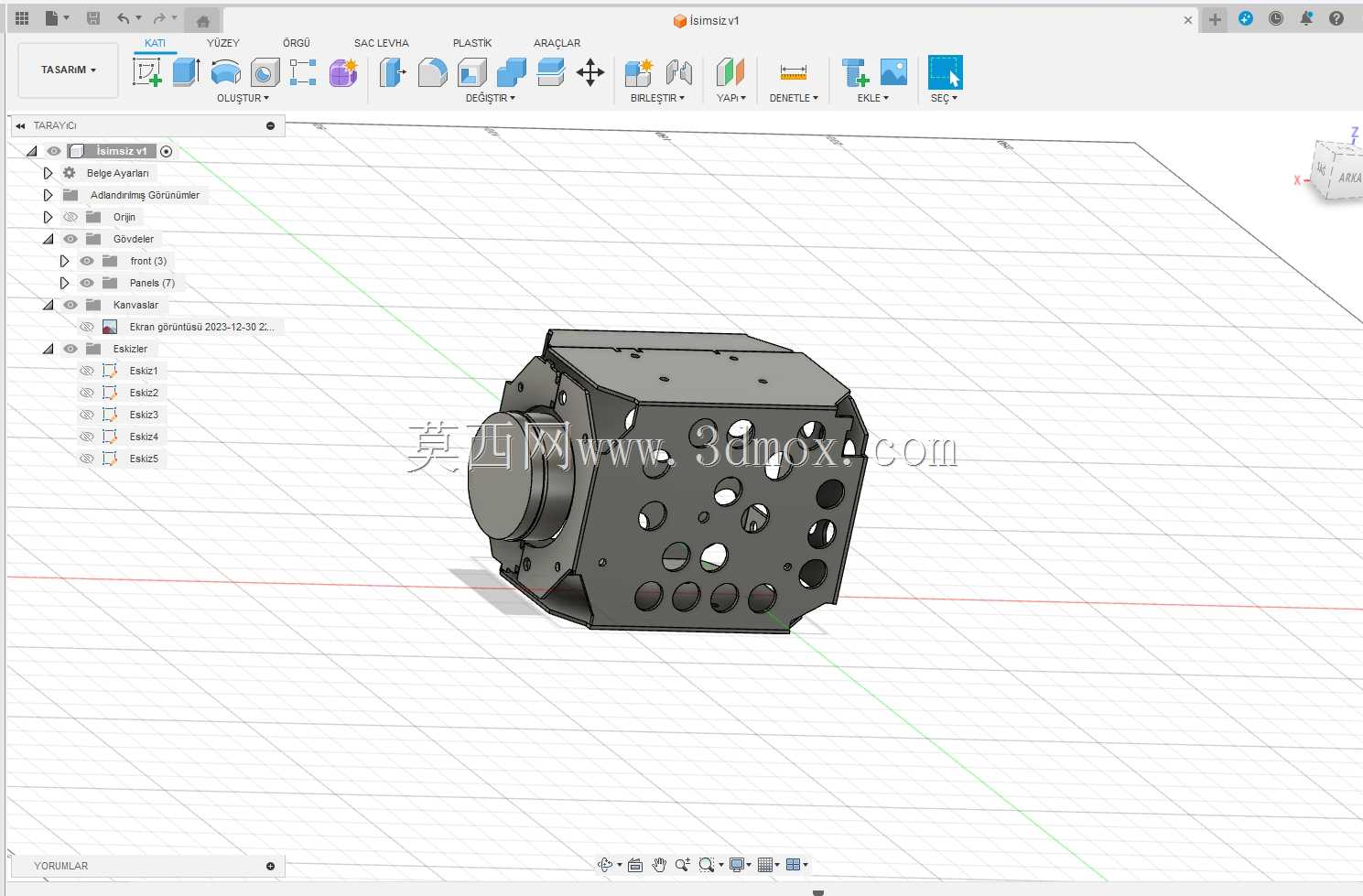Screen dimensions: 1363x896
Task: Select the Hole tool
Action: [x=265, y=72]
